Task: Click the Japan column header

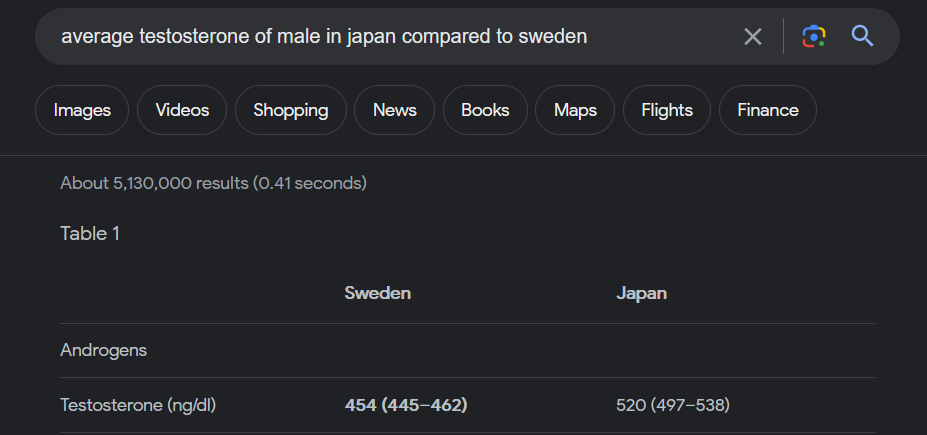Action: click(641, 293)
